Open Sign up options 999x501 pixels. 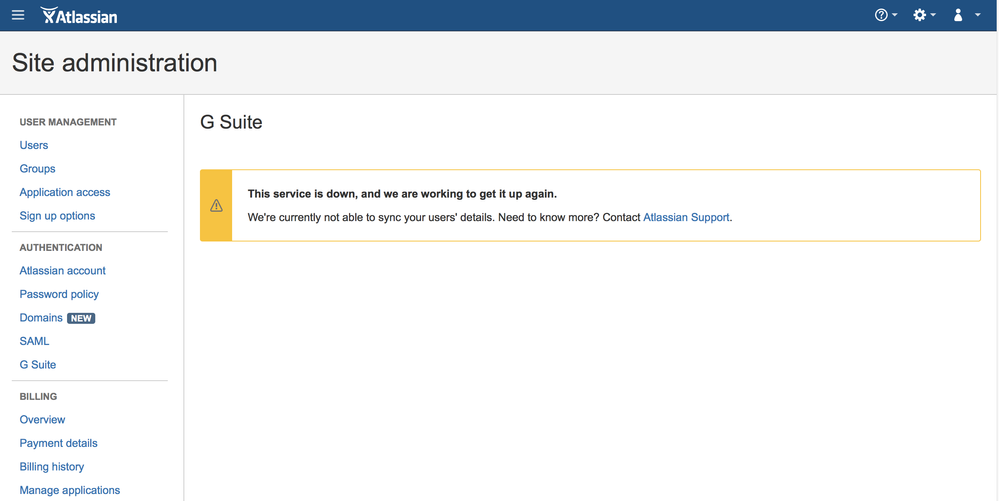point(57,216)
